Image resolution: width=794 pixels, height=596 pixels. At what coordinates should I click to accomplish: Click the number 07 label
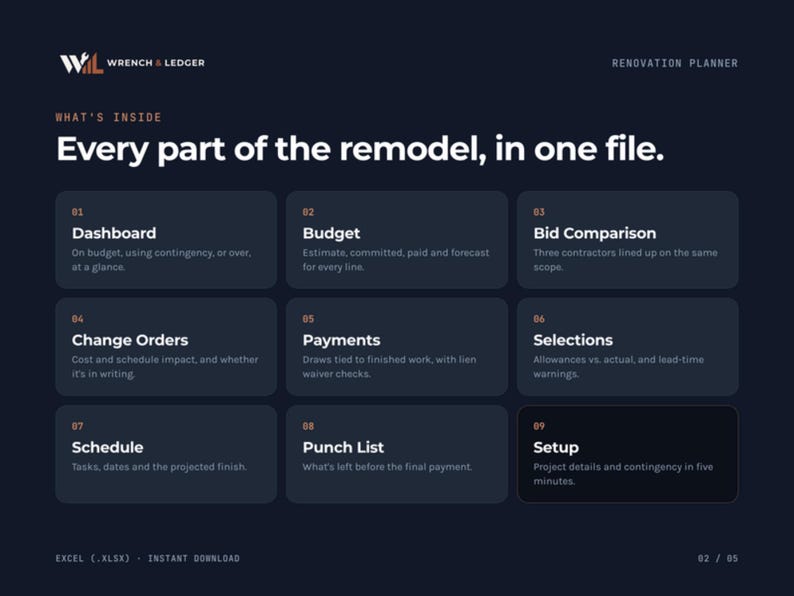pos(77,426)
